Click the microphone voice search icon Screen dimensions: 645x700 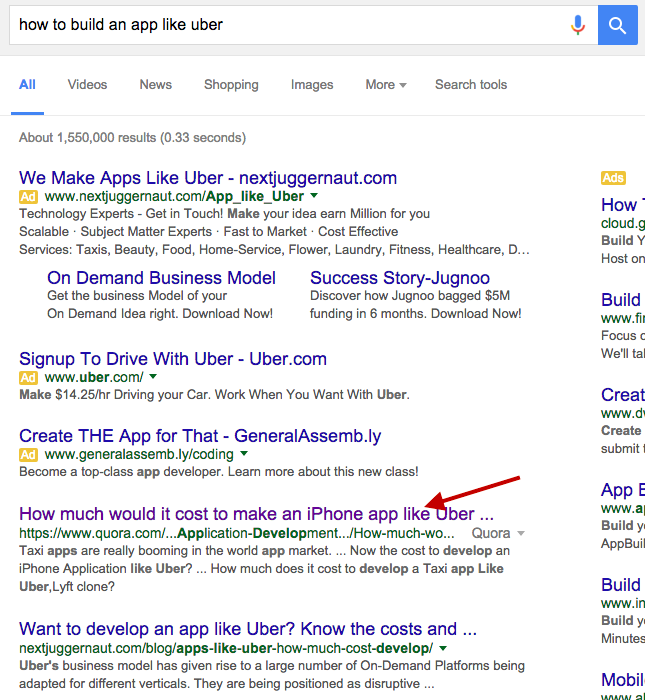[578, 25]
